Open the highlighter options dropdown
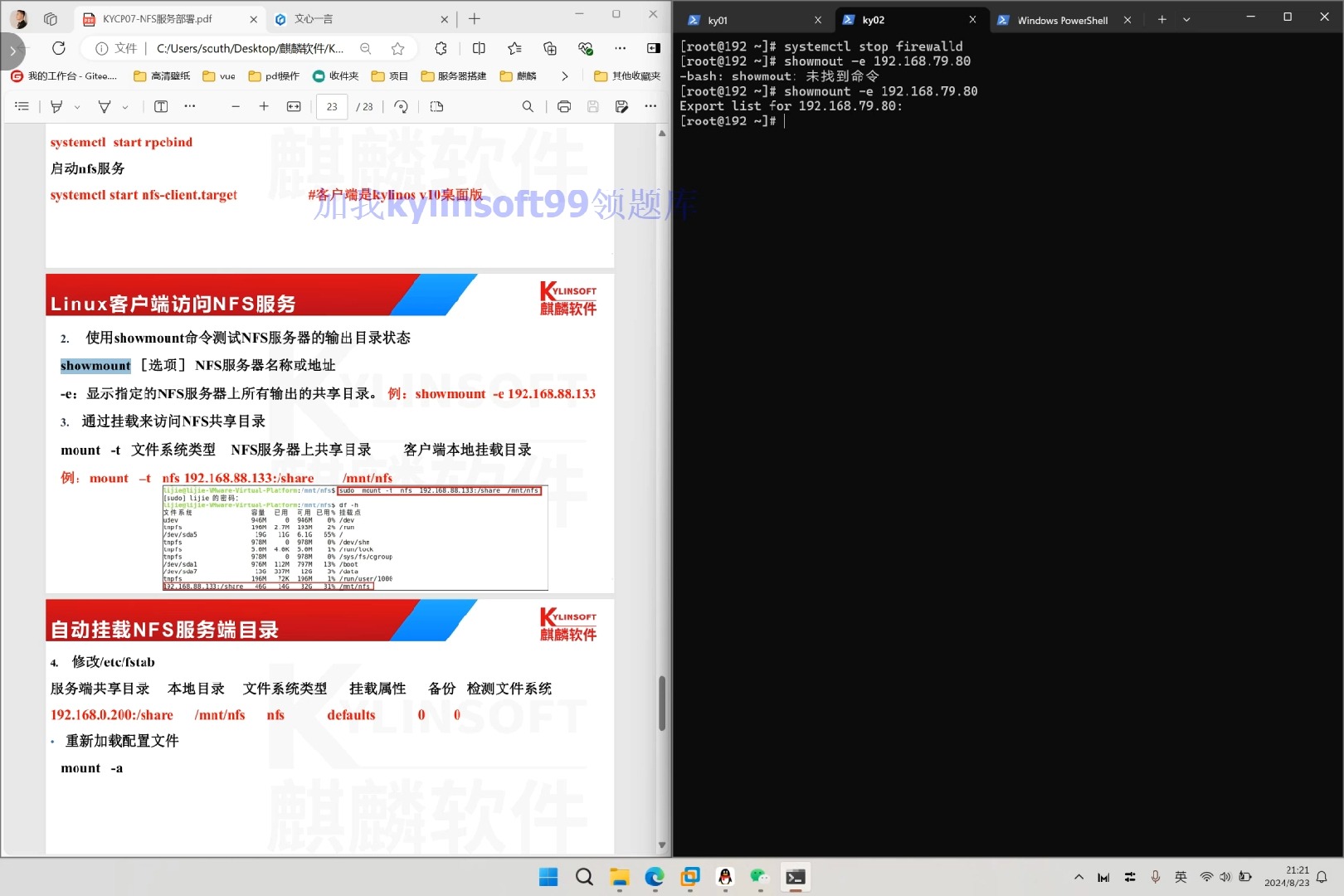The height and width of the screenshot is (896, 1344). (x=75, y=106)
